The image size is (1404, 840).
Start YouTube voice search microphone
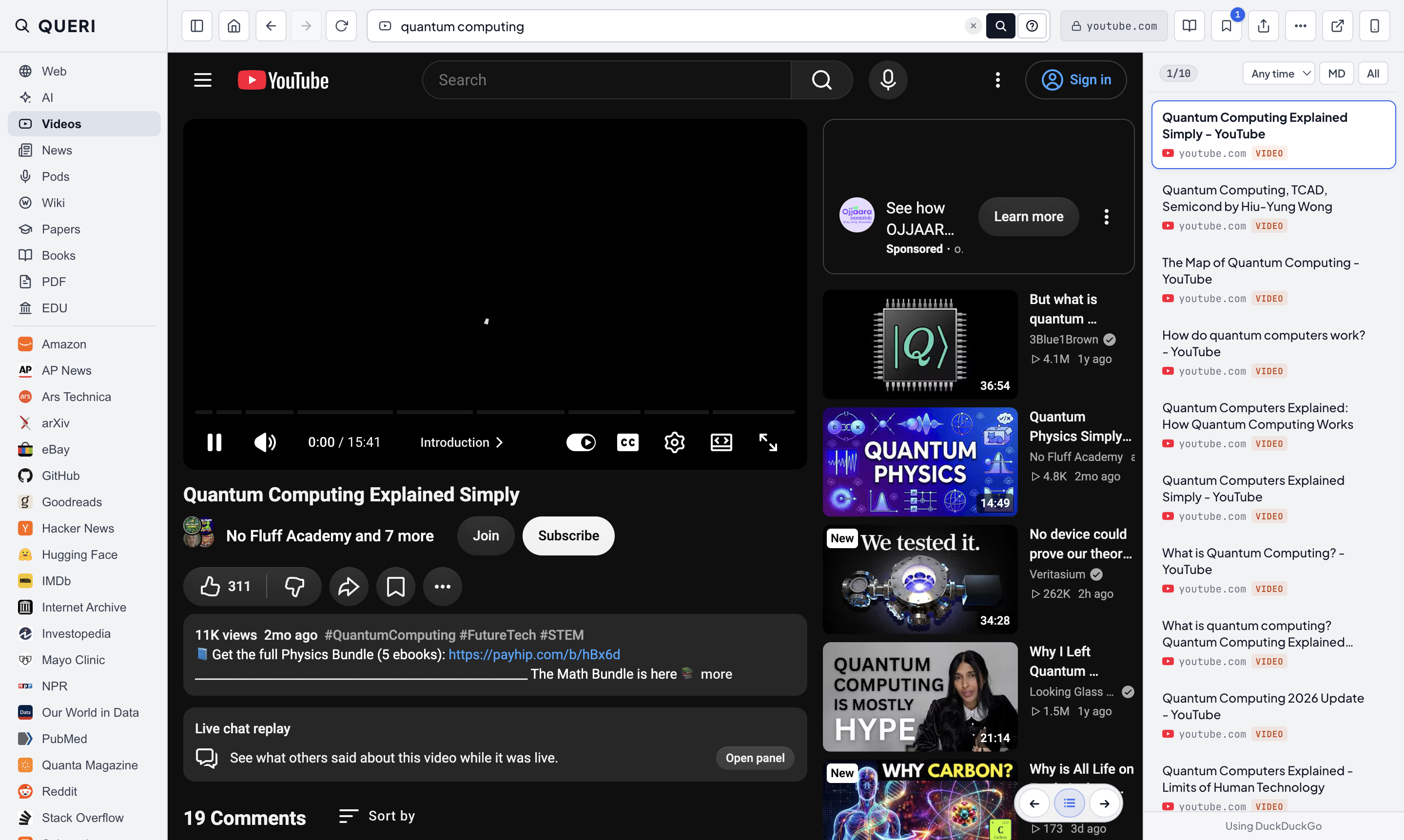pos(888,80)
